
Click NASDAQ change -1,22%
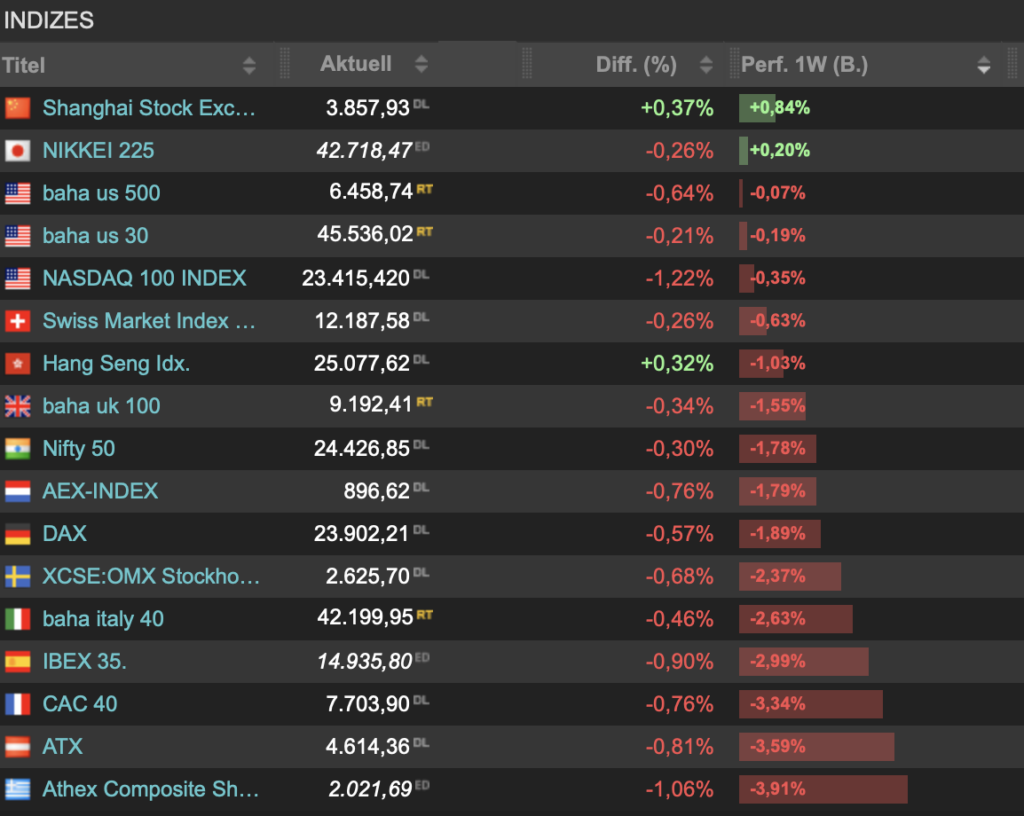[679, 279]
